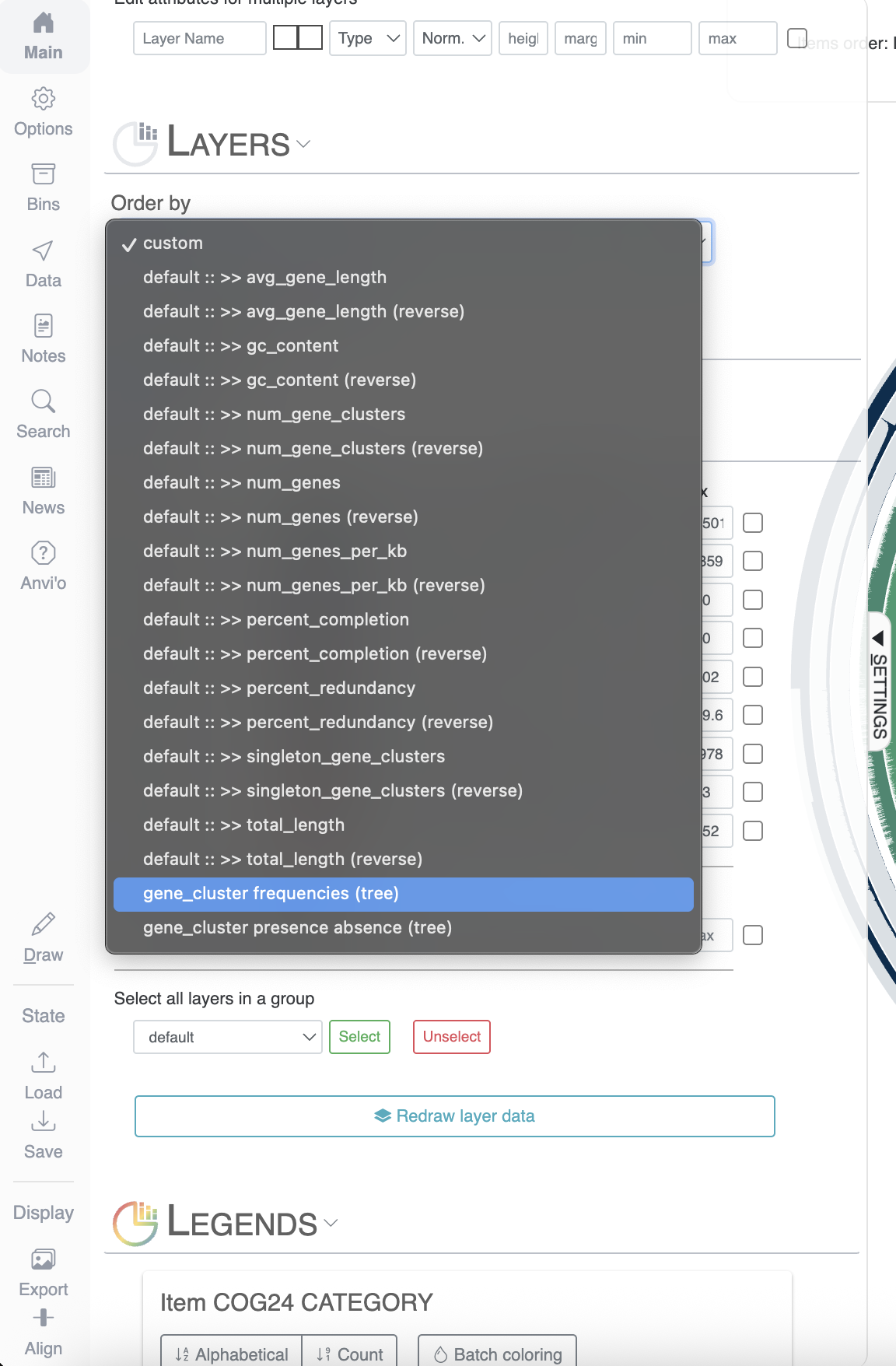The width and height of the screenshot is (896, 1366).
Task: Open the Search magnifier icon
Action: 43,401
